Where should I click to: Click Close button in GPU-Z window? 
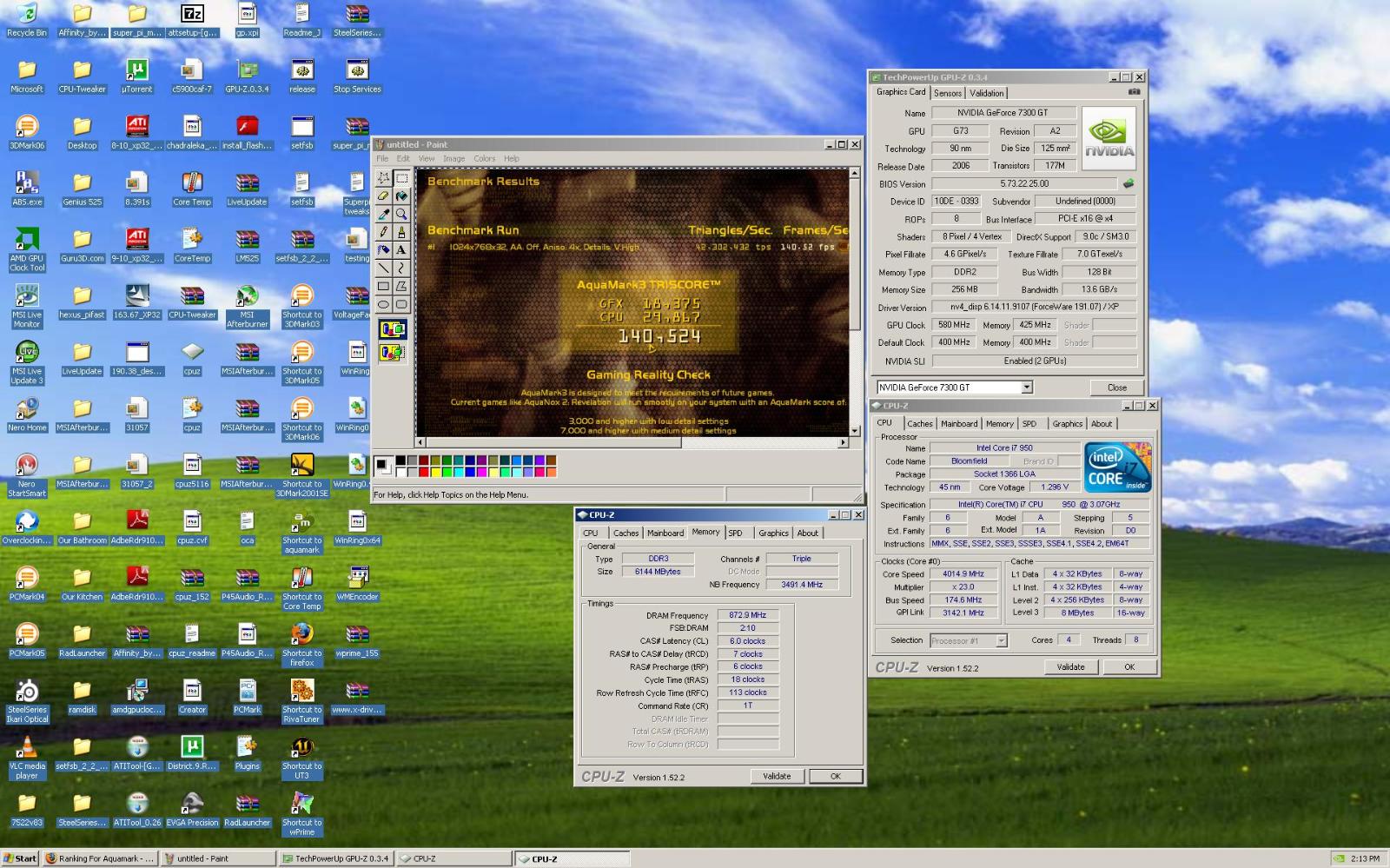(x=1117, y=388)
